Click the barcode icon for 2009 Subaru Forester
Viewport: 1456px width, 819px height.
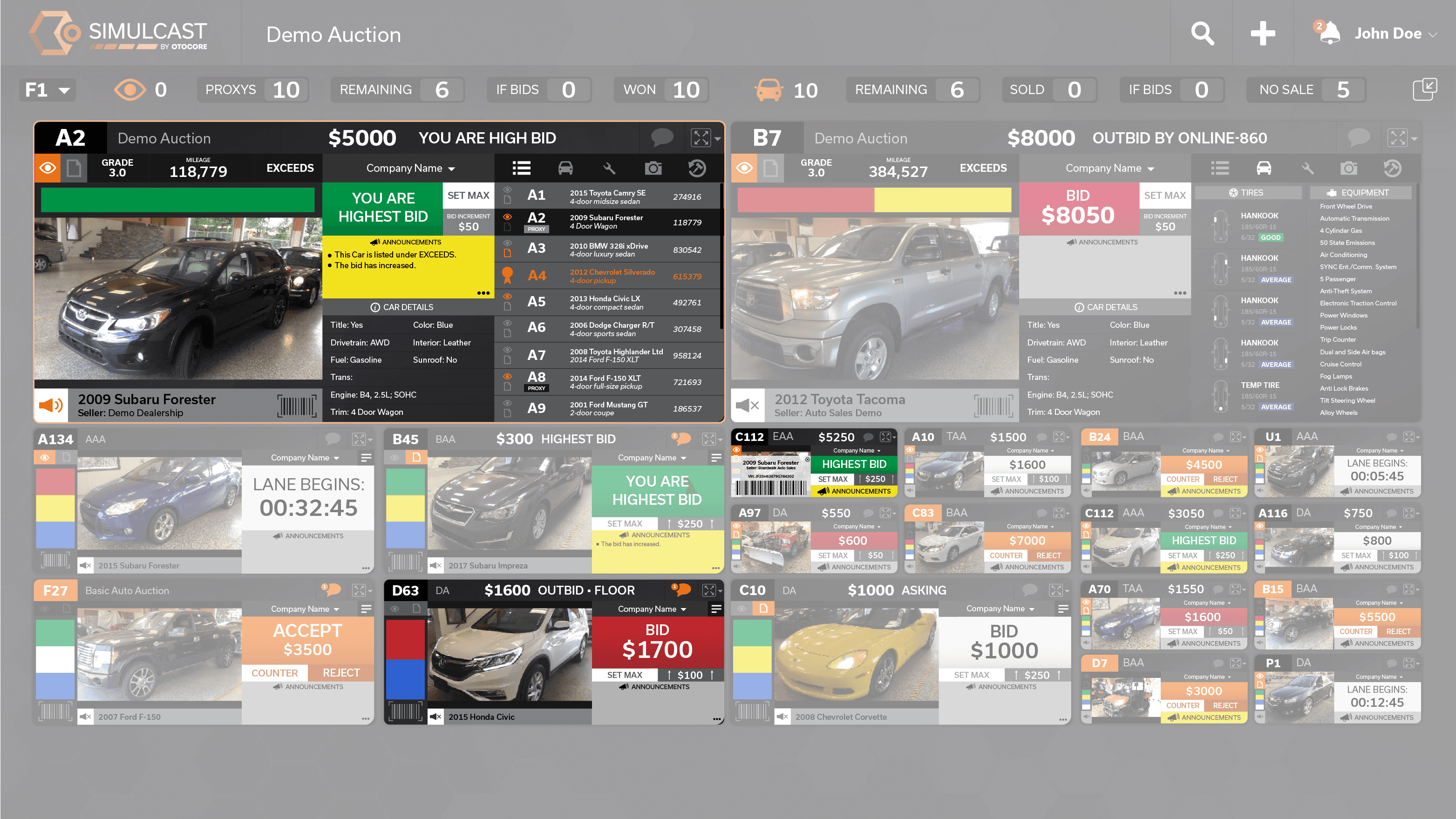click(297, 406)
